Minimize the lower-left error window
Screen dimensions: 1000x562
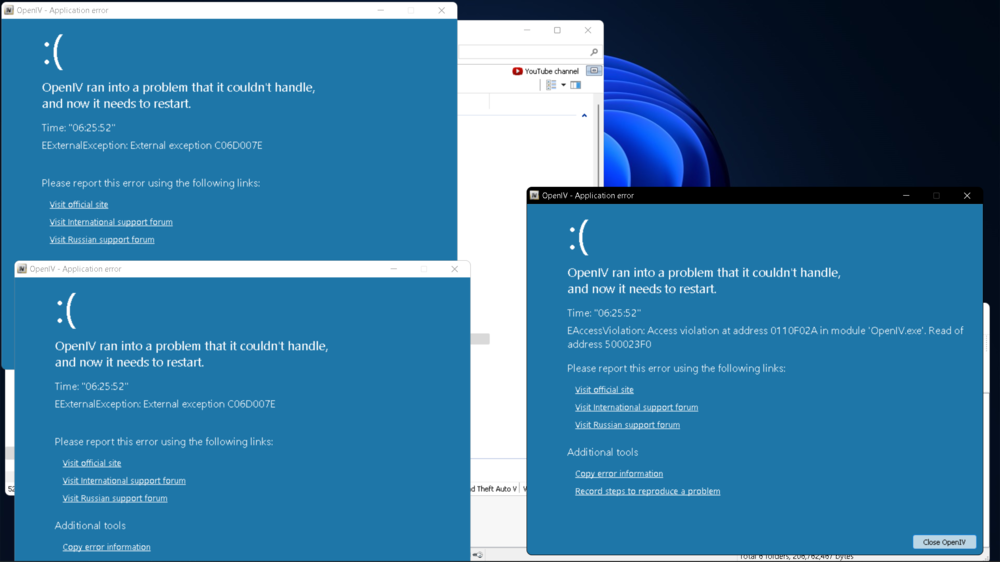(394, 269)
